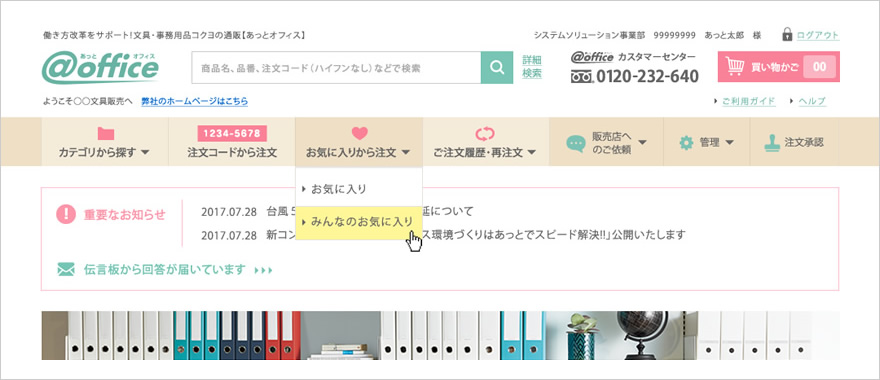This screenshot has width=880, height=380.
Task: Click the pink folder category icon
Action: 106,134
